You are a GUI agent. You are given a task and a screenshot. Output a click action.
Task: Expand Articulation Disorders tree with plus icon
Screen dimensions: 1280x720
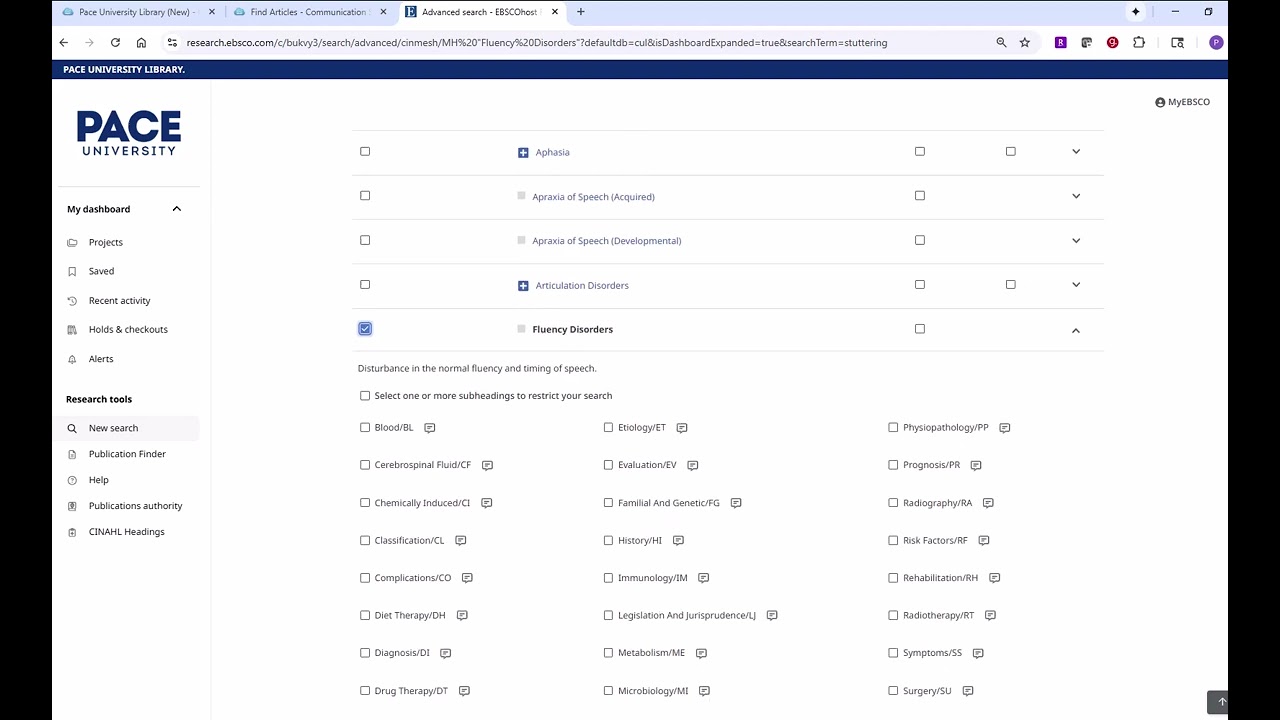coord(523,286)
